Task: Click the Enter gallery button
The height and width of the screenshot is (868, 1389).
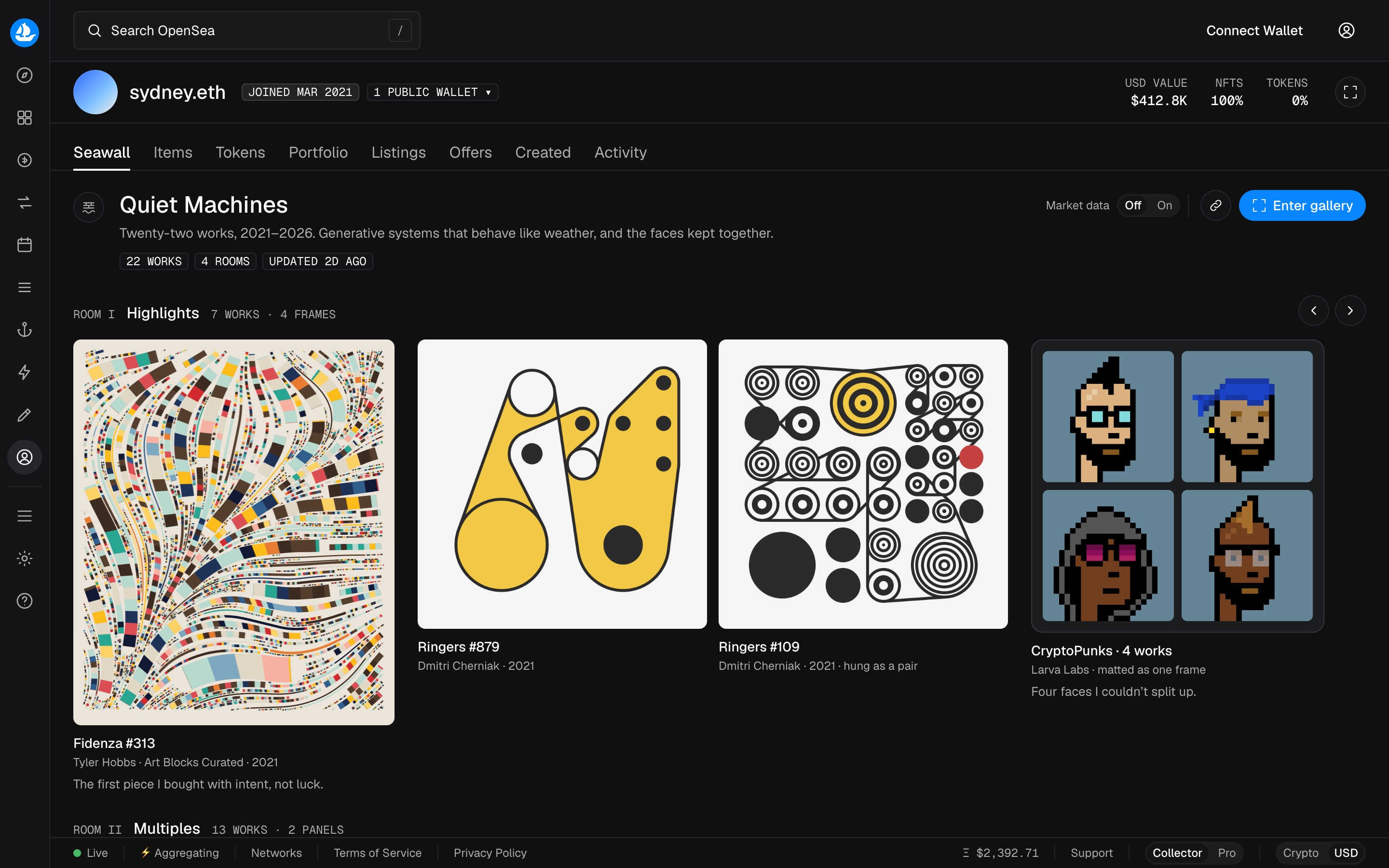Action: point(1302,205)
